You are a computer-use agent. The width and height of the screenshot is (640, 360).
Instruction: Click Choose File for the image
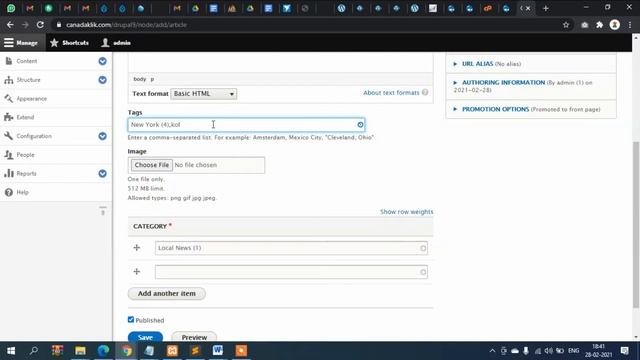(151, 165)
